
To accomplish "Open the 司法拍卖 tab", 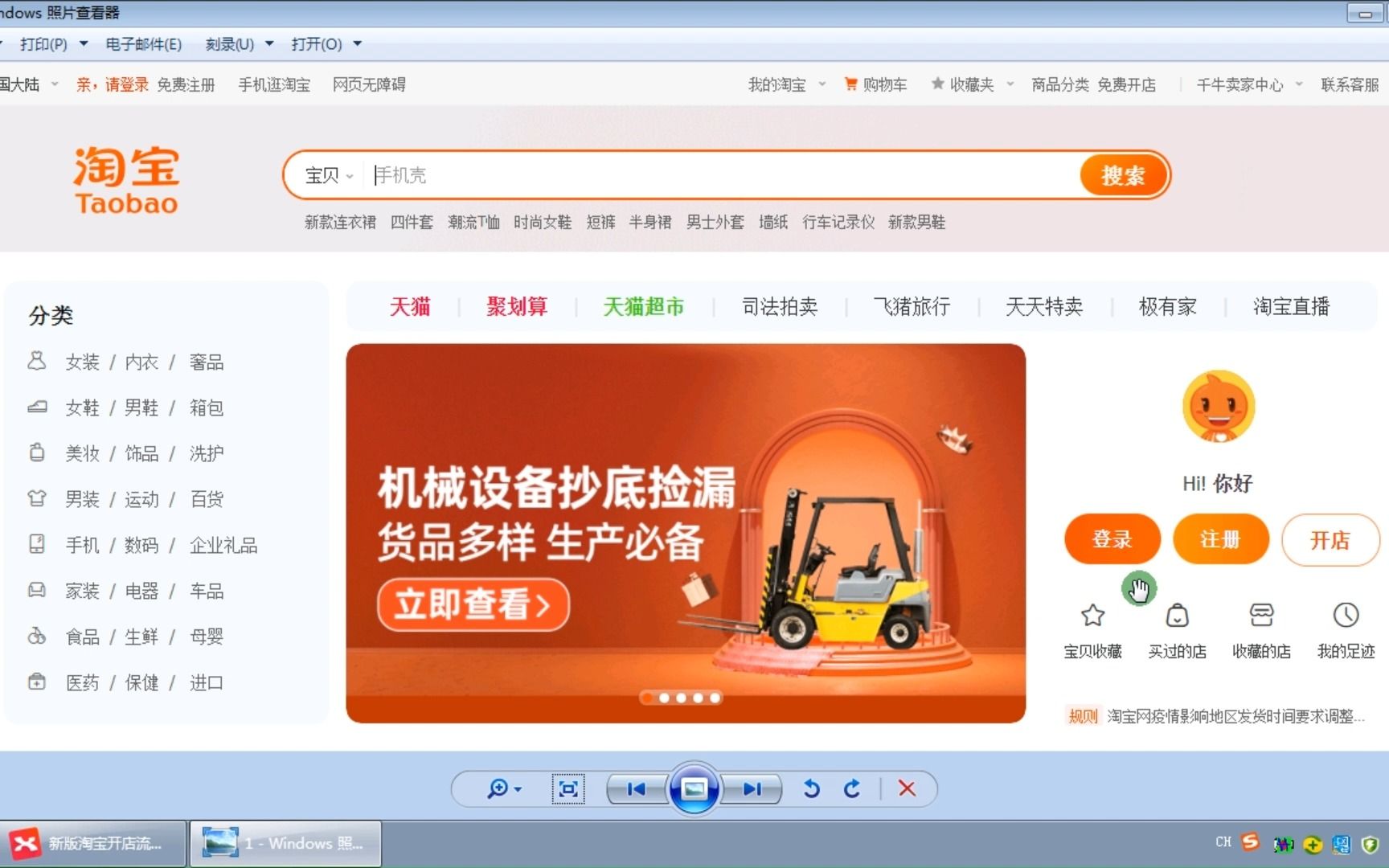I will [780, 306].
